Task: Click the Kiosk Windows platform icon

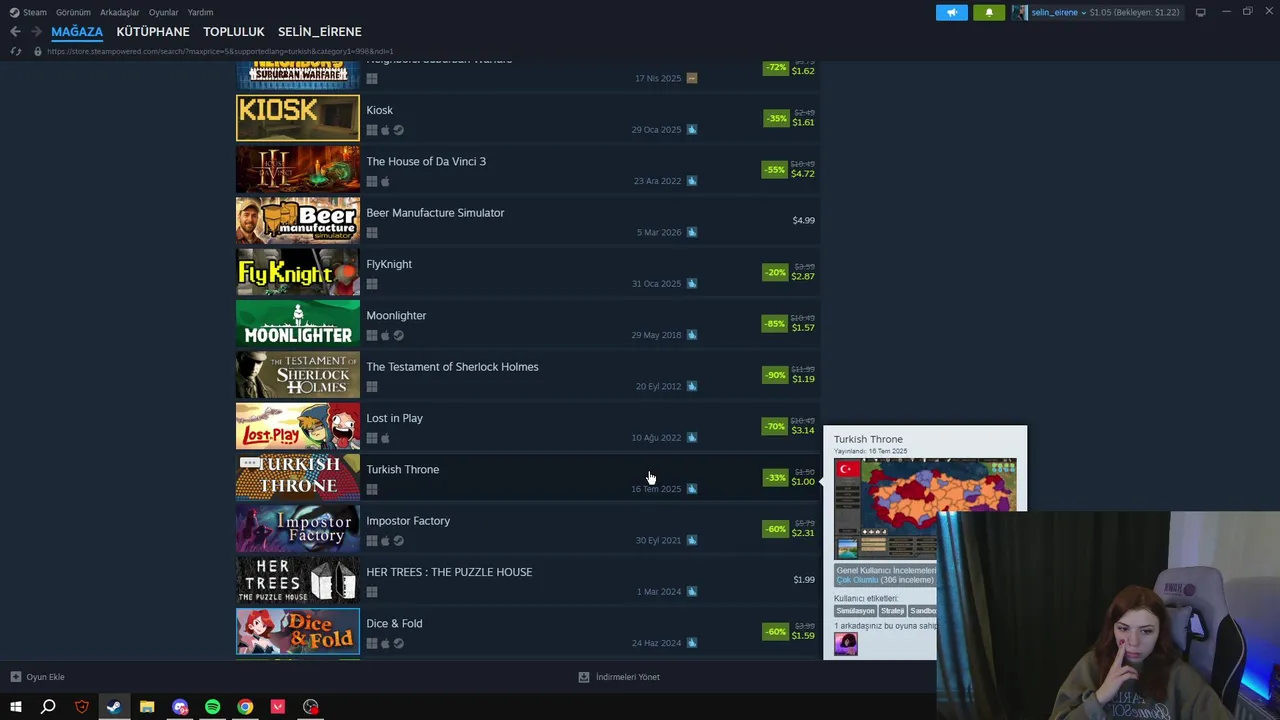Action: pos(372,130)
